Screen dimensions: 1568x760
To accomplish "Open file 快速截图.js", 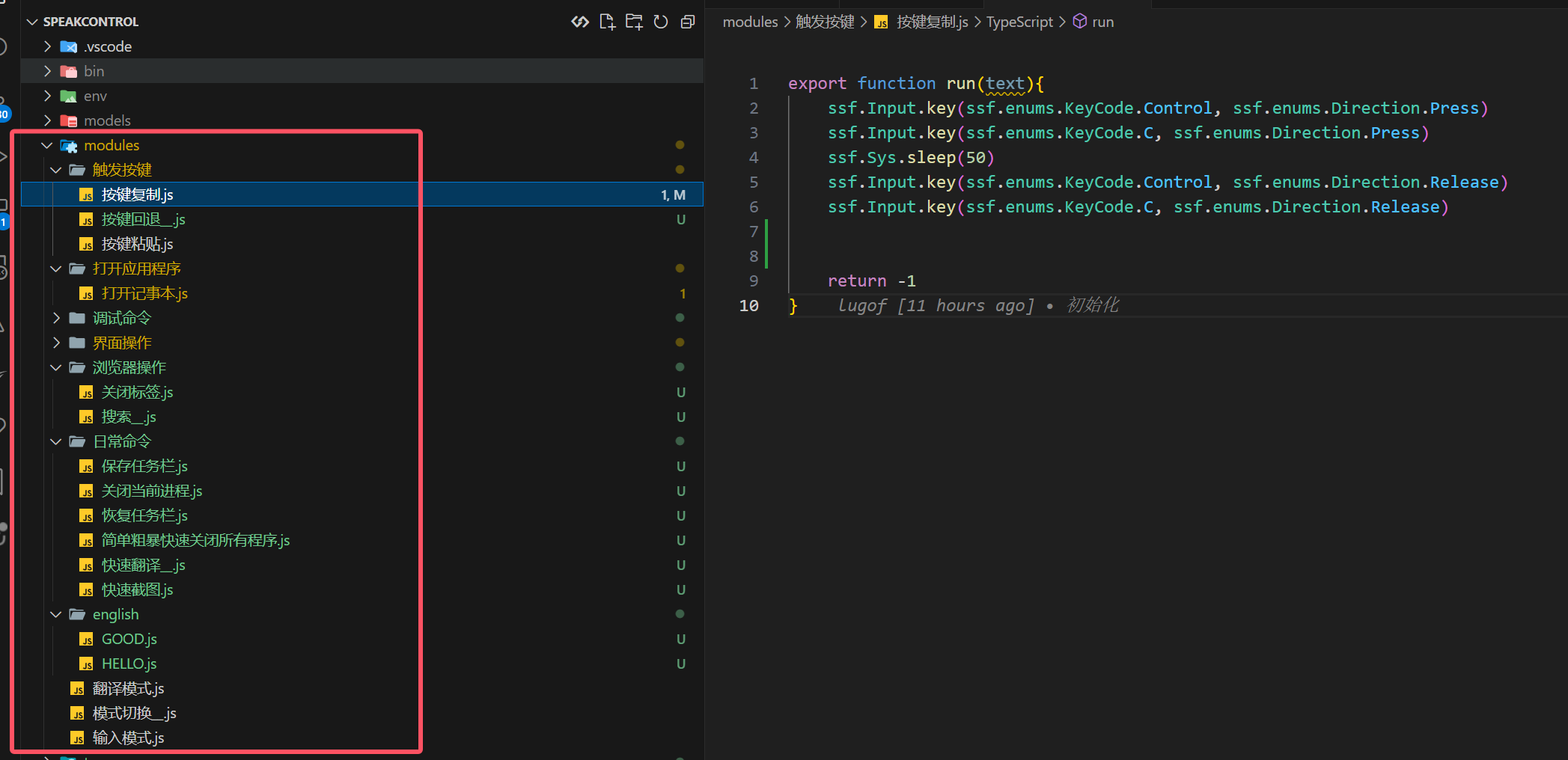I will [x=362, y=589].
